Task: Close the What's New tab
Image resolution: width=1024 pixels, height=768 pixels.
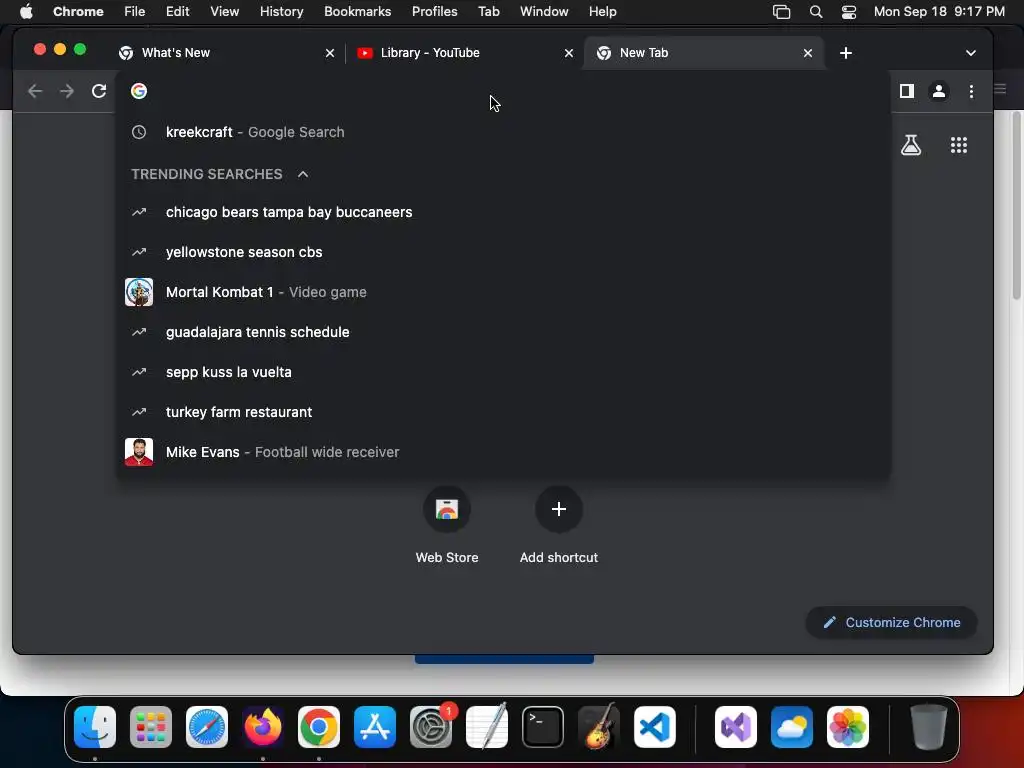Action: coord(330,54)
